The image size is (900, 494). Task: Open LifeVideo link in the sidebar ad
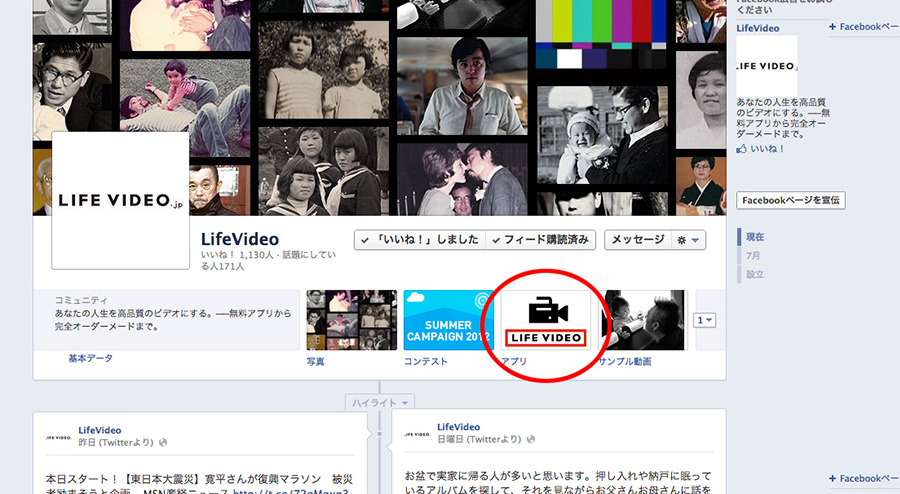pos(758,28)
